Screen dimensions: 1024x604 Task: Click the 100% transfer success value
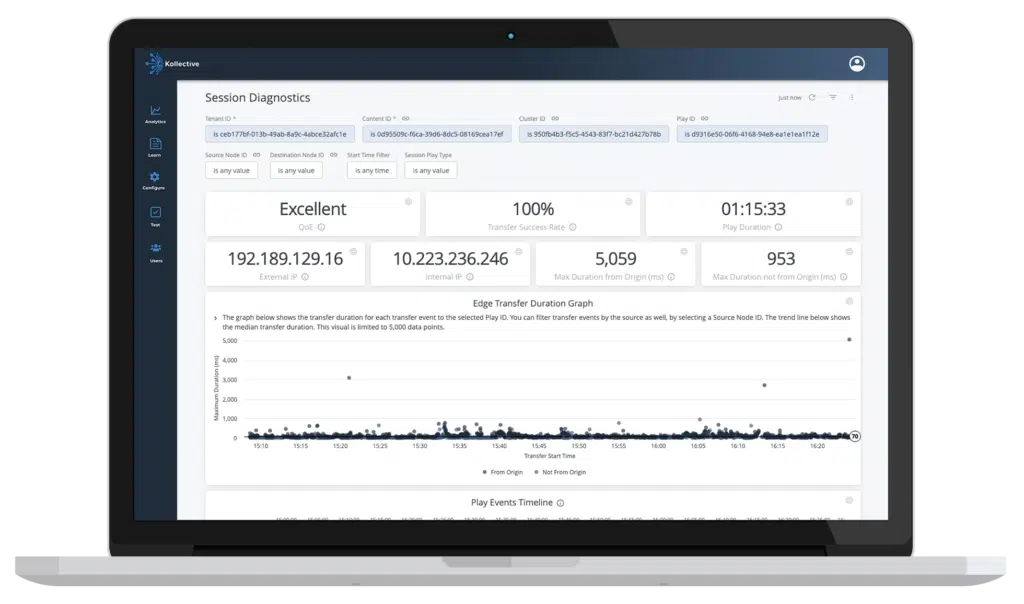(x=533, y=209)
